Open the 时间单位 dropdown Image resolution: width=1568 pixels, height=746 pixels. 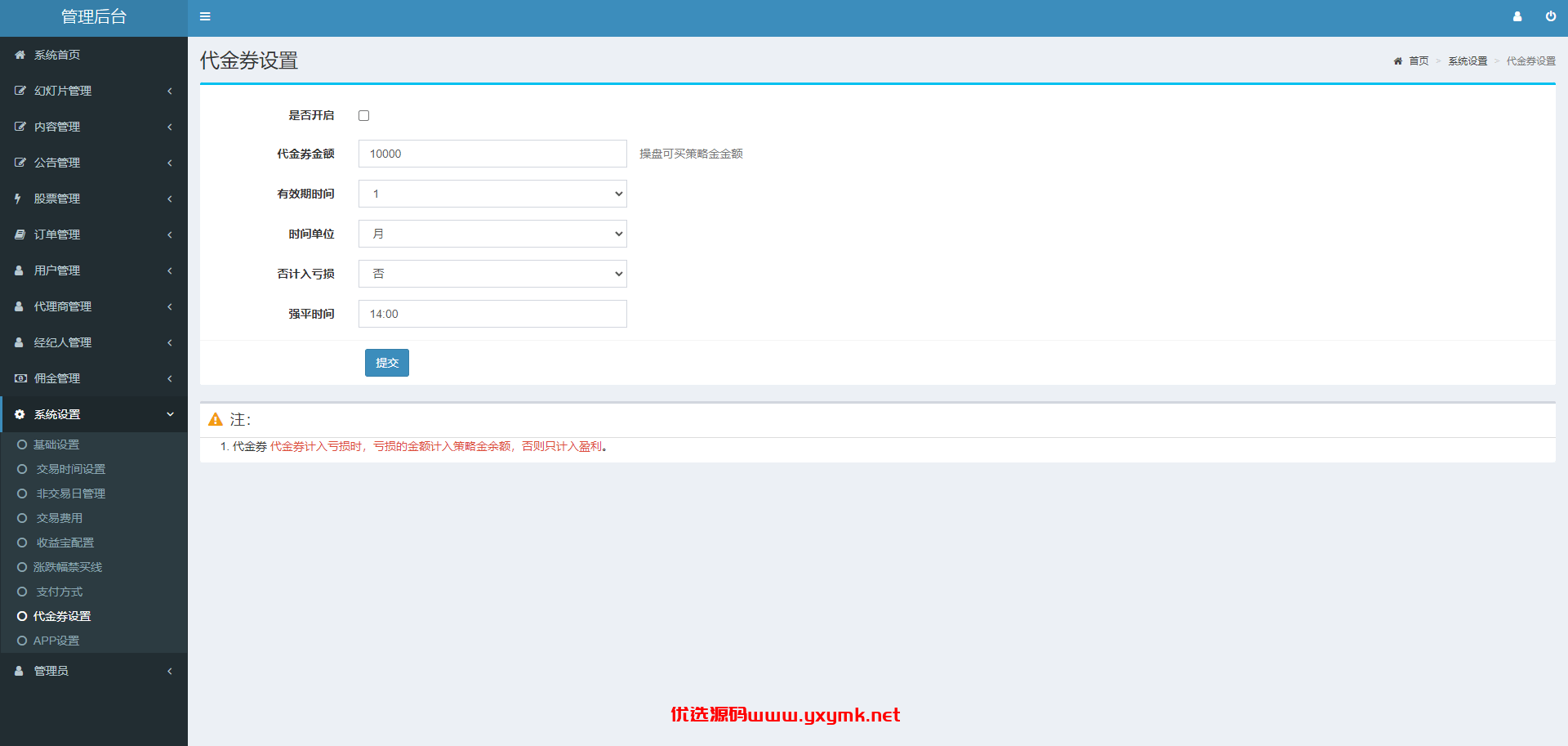click(x=492, y=234)
